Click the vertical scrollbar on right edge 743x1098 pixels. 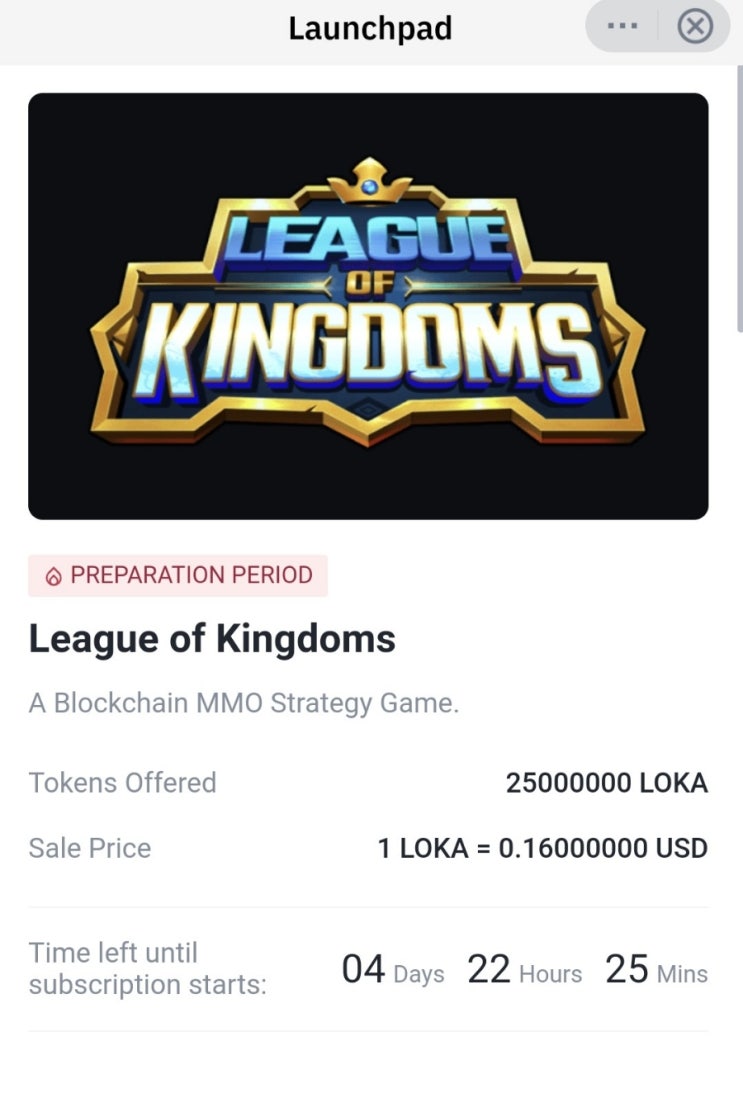pyautogui.click(x=739, y=198)
